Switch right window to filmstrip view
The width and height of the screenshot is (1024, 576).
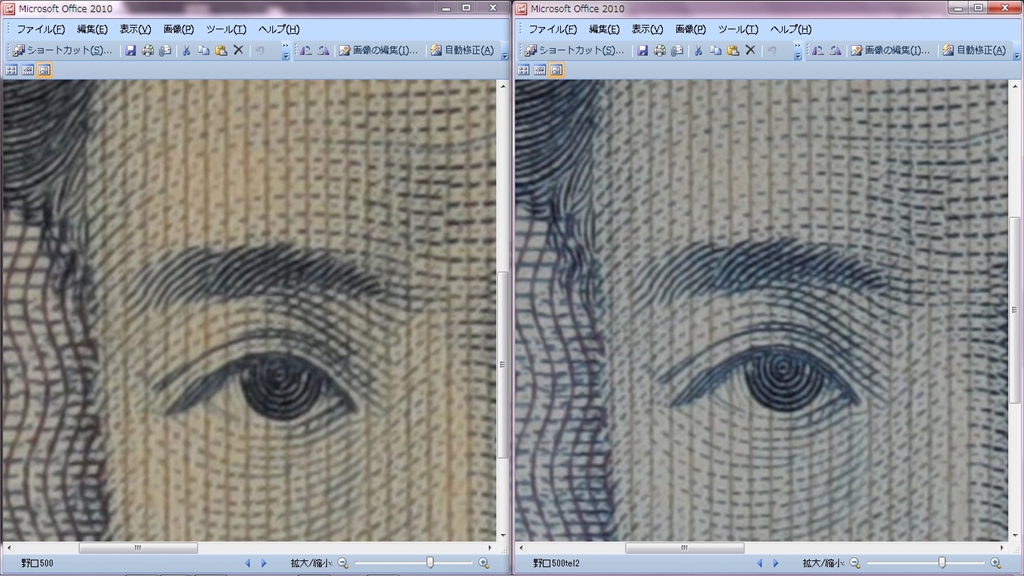(x=540, y=70)
